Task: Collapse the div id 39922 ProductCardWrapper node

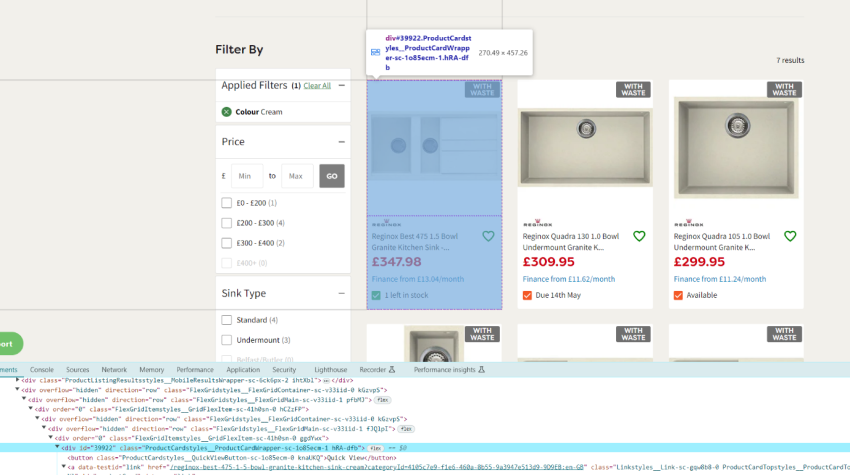Action: click(x=57, y=448)
